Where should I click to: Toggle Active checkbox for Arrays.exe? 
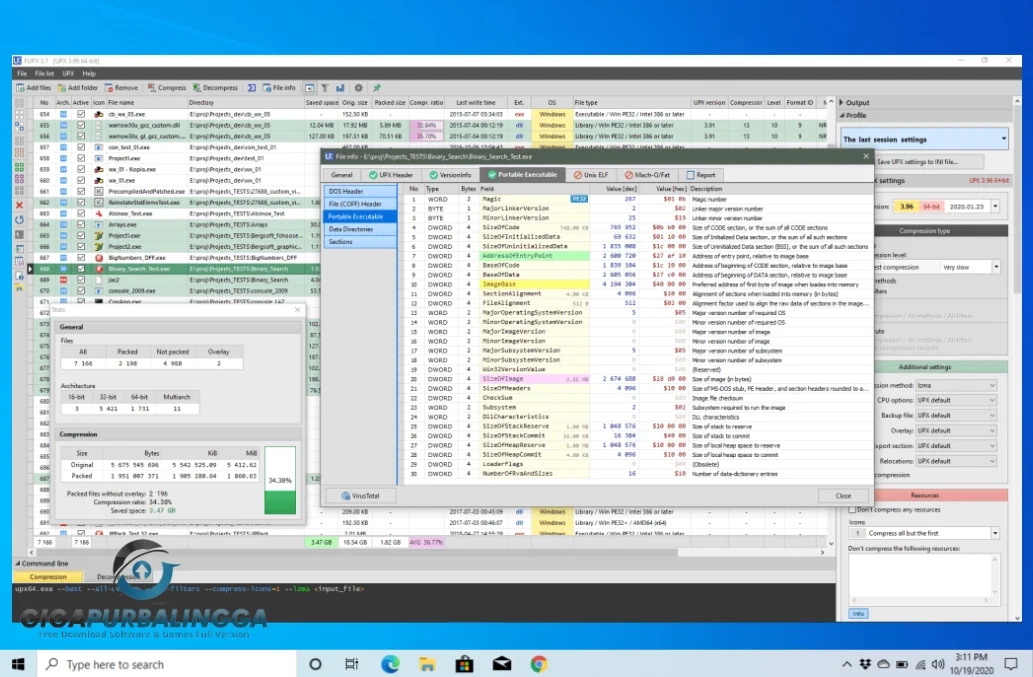pyautogui.click(x=81, y=225)
